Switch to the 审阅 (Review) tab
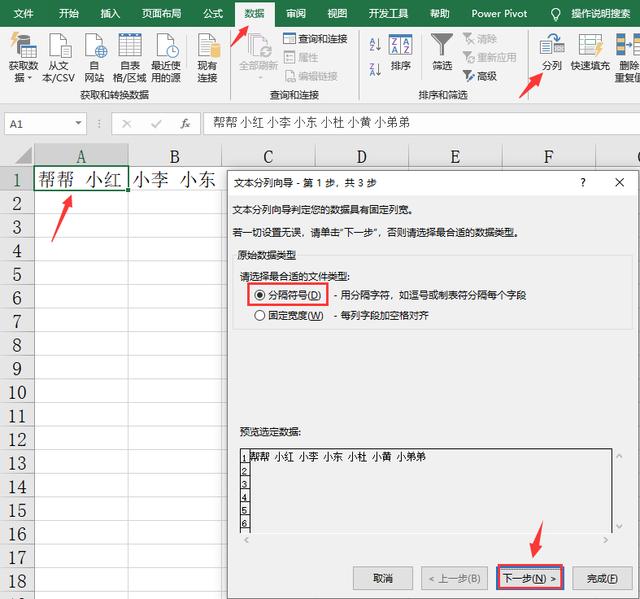The width and height of the screenshot is (640, 599). coord(296,14)
